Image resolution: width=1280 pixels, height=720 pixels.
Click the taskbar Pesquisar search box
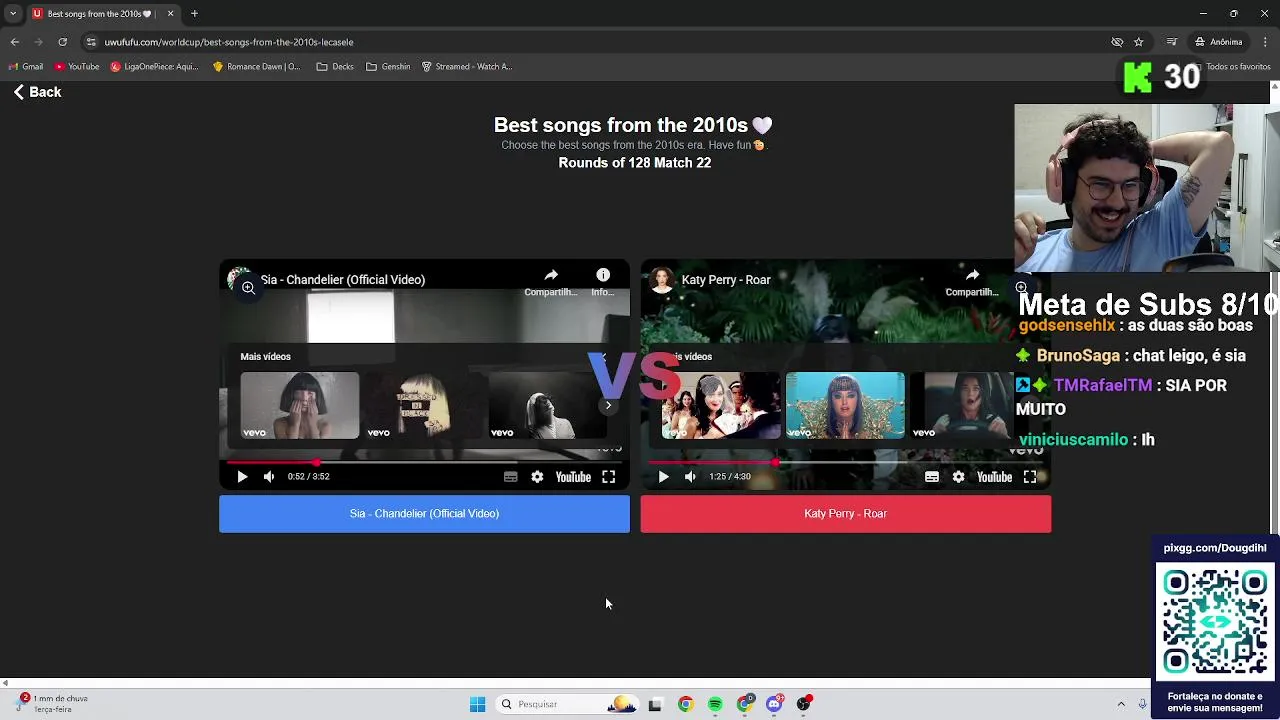tap(565, 704)
